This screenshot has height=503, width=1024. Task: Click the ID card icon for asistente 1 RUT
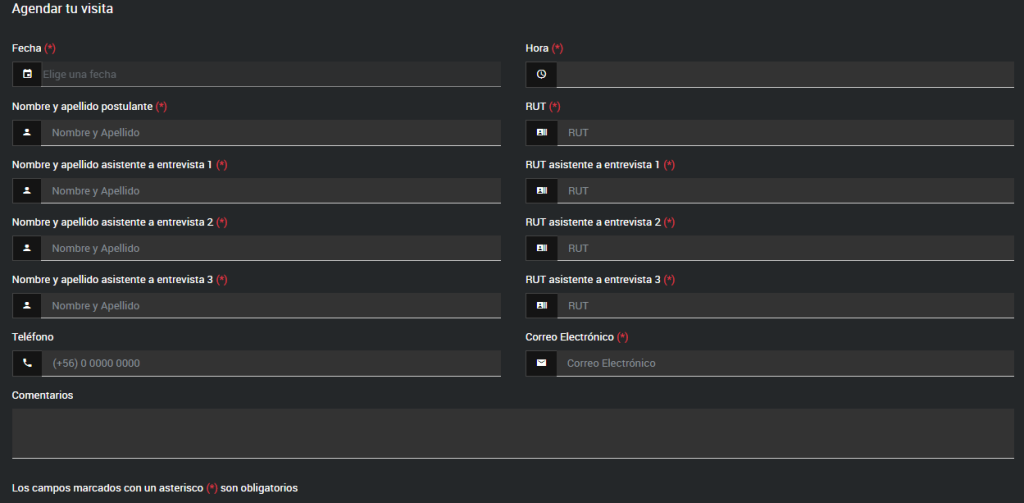[541, 190]
